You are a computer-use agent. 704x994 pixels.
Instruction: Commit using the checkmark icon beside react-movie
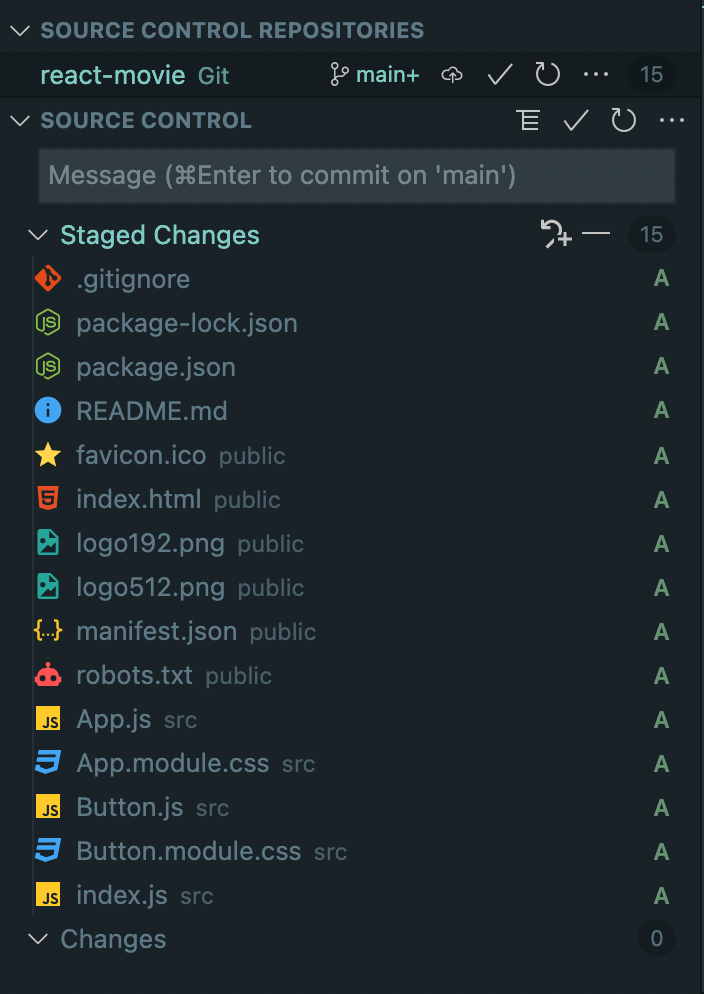(499, 74)
